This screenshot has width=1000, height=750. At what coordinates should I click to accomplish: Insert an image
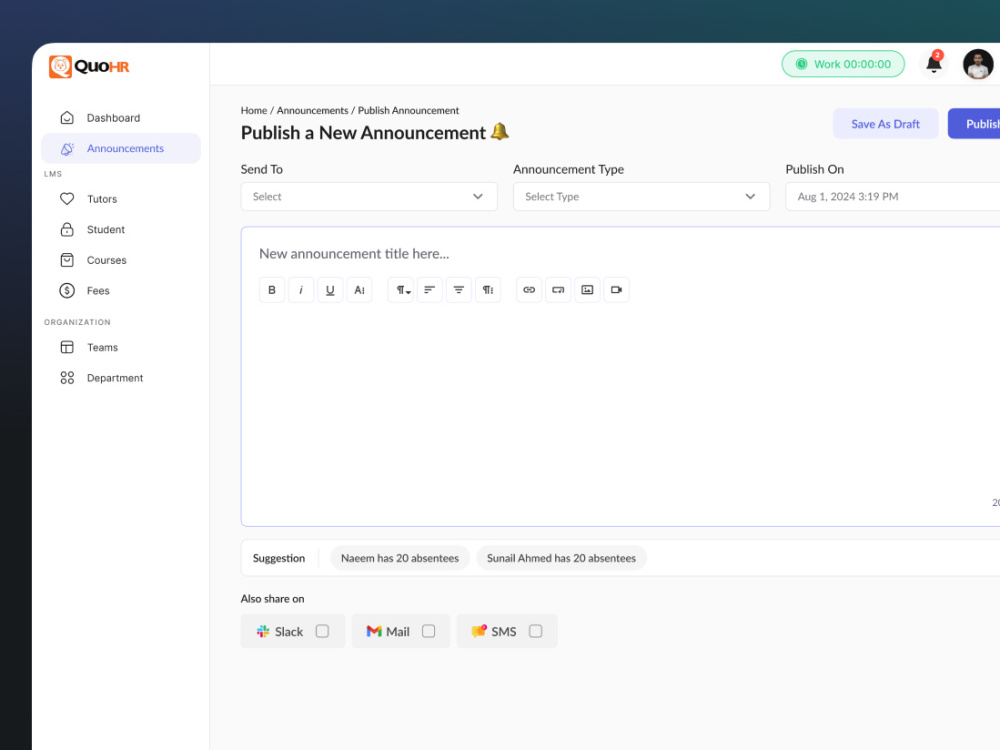[x=587, y=290]
